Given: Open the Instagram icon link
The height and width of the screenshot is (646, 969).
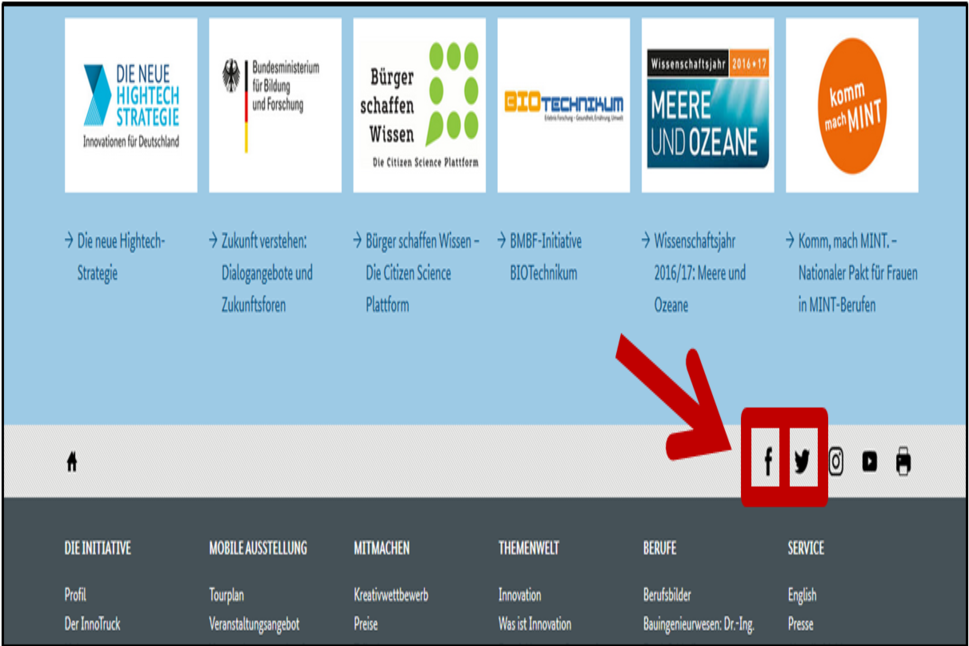Looking at the screenshot, I should 836,461.
